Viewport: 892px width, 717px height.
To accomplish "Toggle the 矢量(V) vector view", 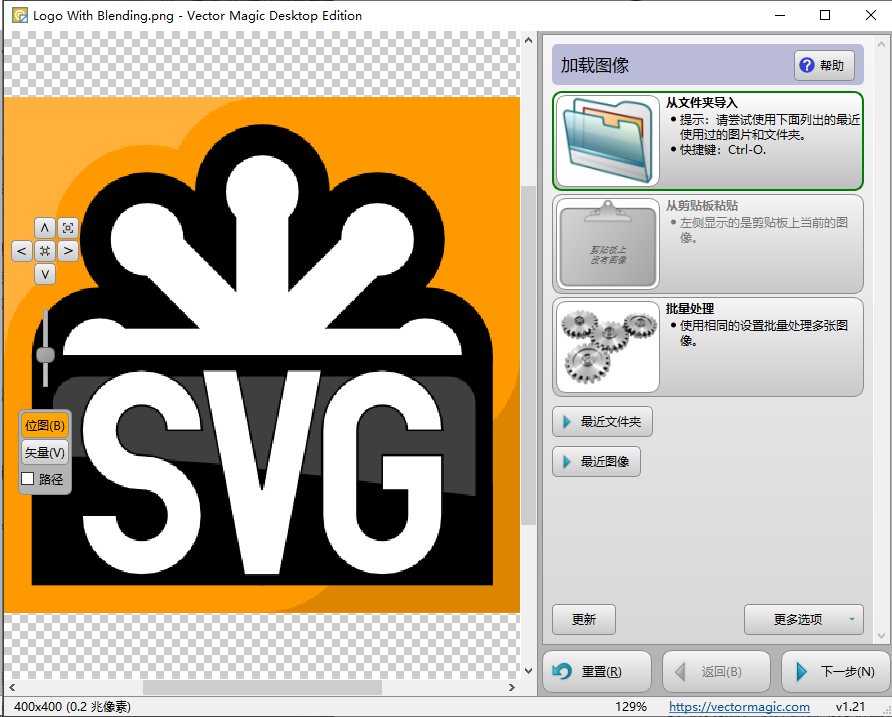I will tap(45, 453).
